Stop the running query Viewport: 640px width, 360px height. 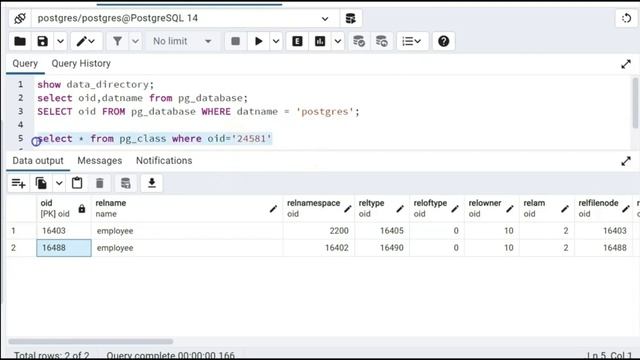[x=236, y=41]
